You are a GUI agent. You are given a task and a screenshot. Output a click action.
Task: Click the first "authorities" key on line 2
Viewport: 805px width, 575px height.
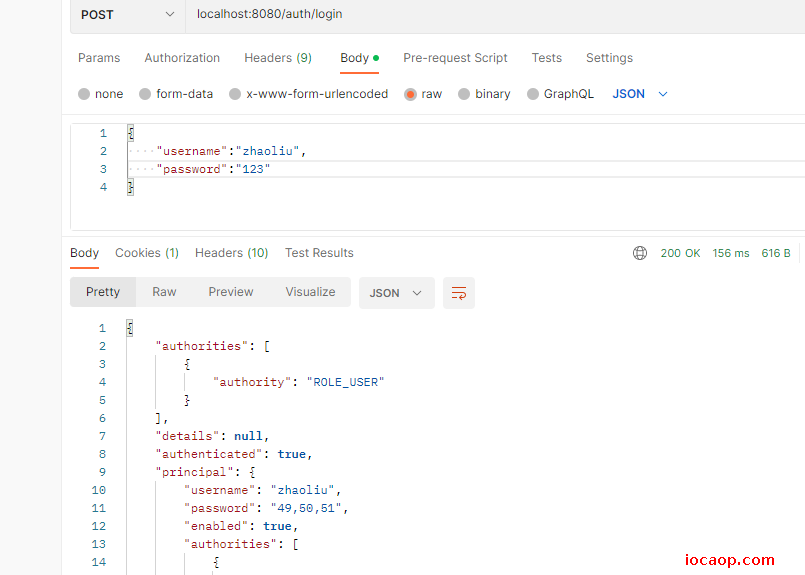(202, 347)
